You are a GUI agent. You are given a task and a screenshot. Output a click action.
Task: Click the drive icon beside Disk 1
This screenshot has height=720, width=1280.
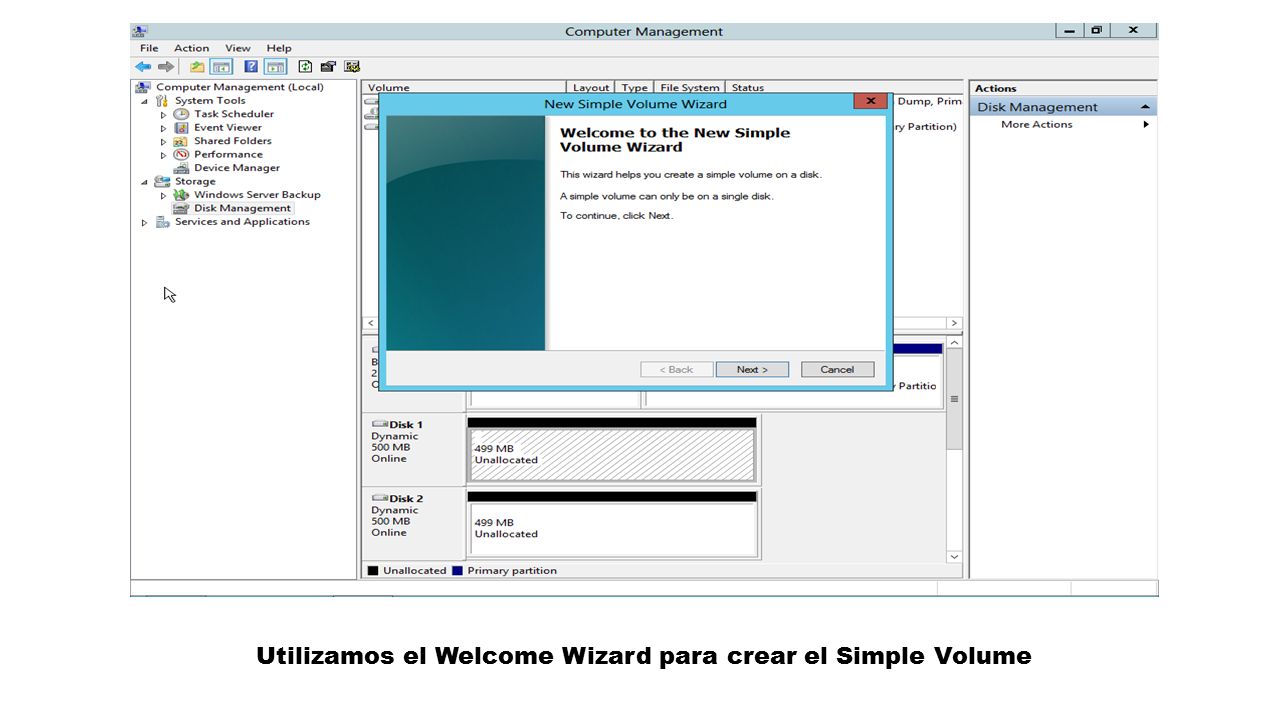pos(380,424)
